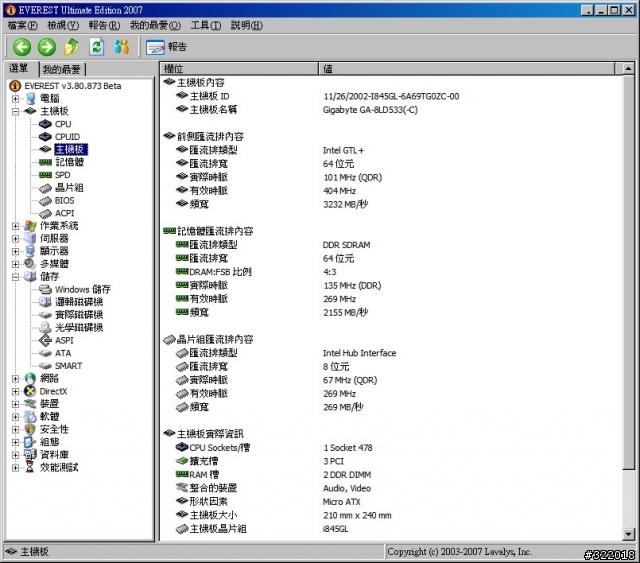
Task: Click the 軟體 software icon in tree
Action: pos(30,417)
